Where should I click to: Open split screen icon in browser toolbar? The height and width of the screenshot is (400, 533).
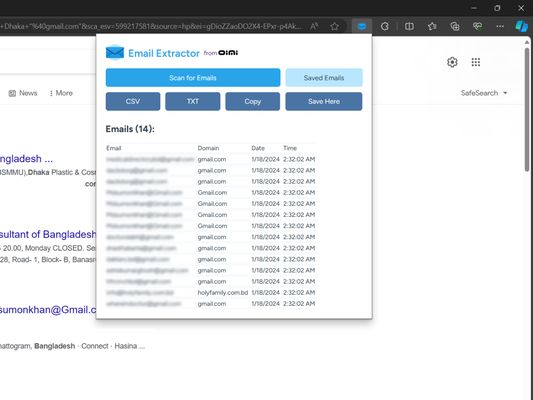[x=409, y=26]
